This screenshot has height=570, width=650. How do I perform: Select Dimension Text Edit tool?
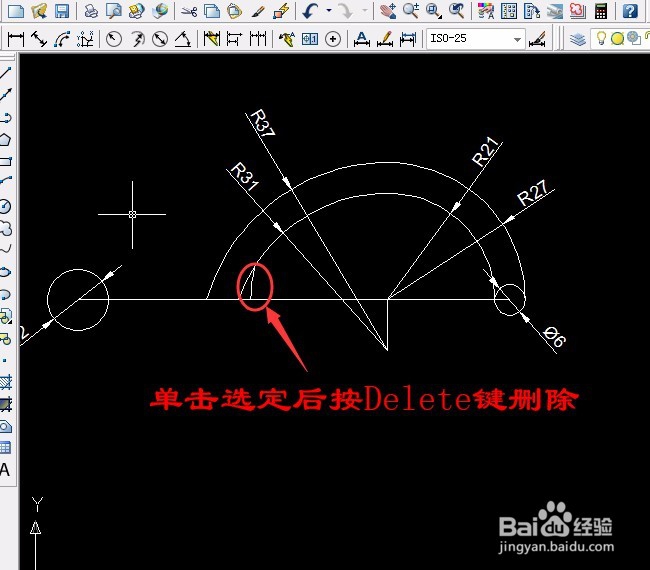pyautogui.click(x=385, y=39)
